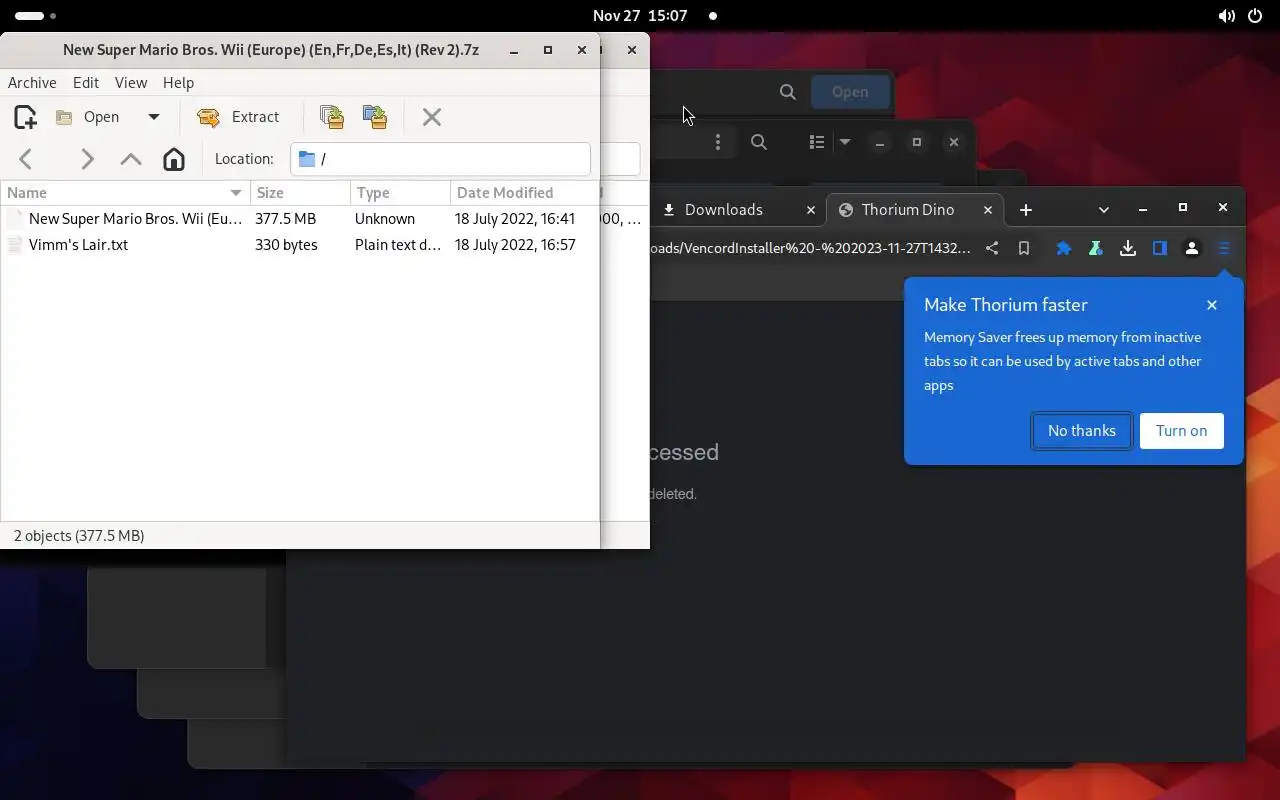
Task: Select New Super Mario Bros. Wii file row
Action: [300, 219]
